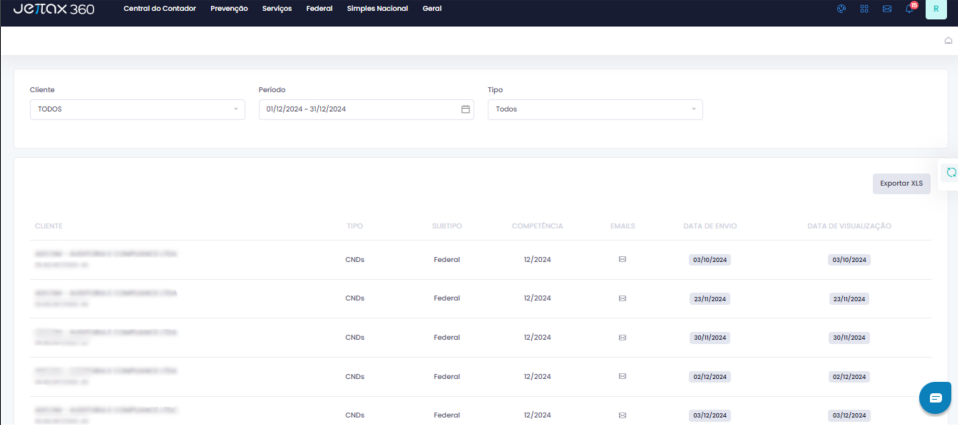Sort by DATA DE VISUALIZAÇÃO column header
The image size is (958, 425).
(x=849, y=226)
